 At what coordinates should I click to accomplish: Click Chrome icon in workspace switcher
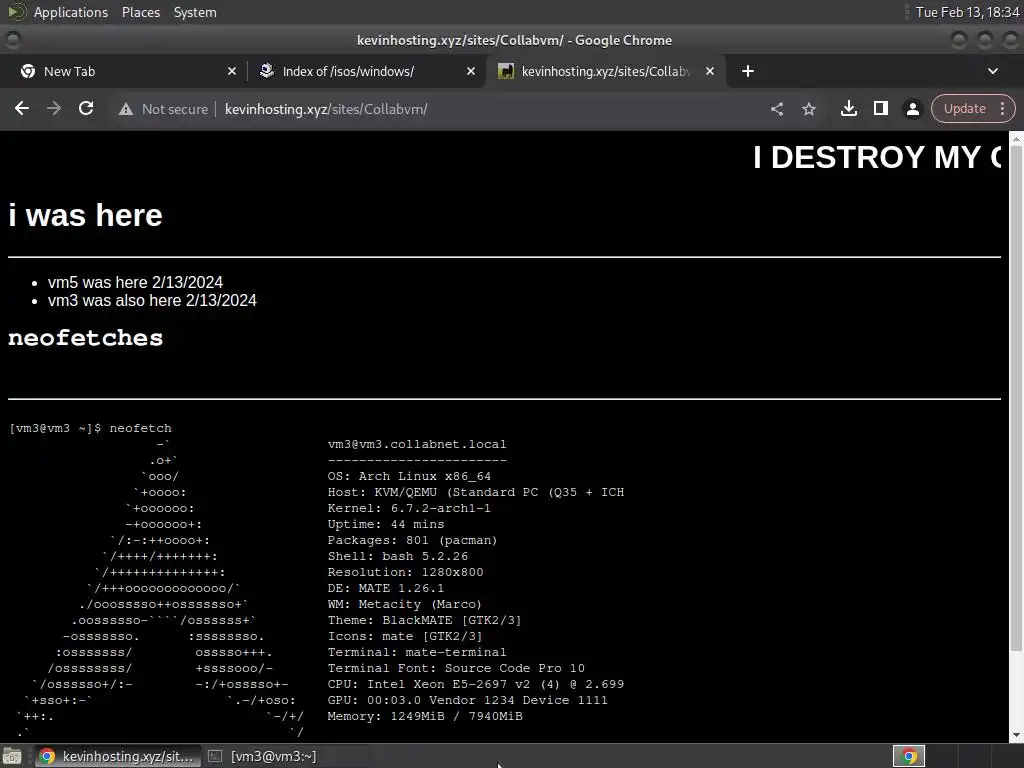(909, 756)
